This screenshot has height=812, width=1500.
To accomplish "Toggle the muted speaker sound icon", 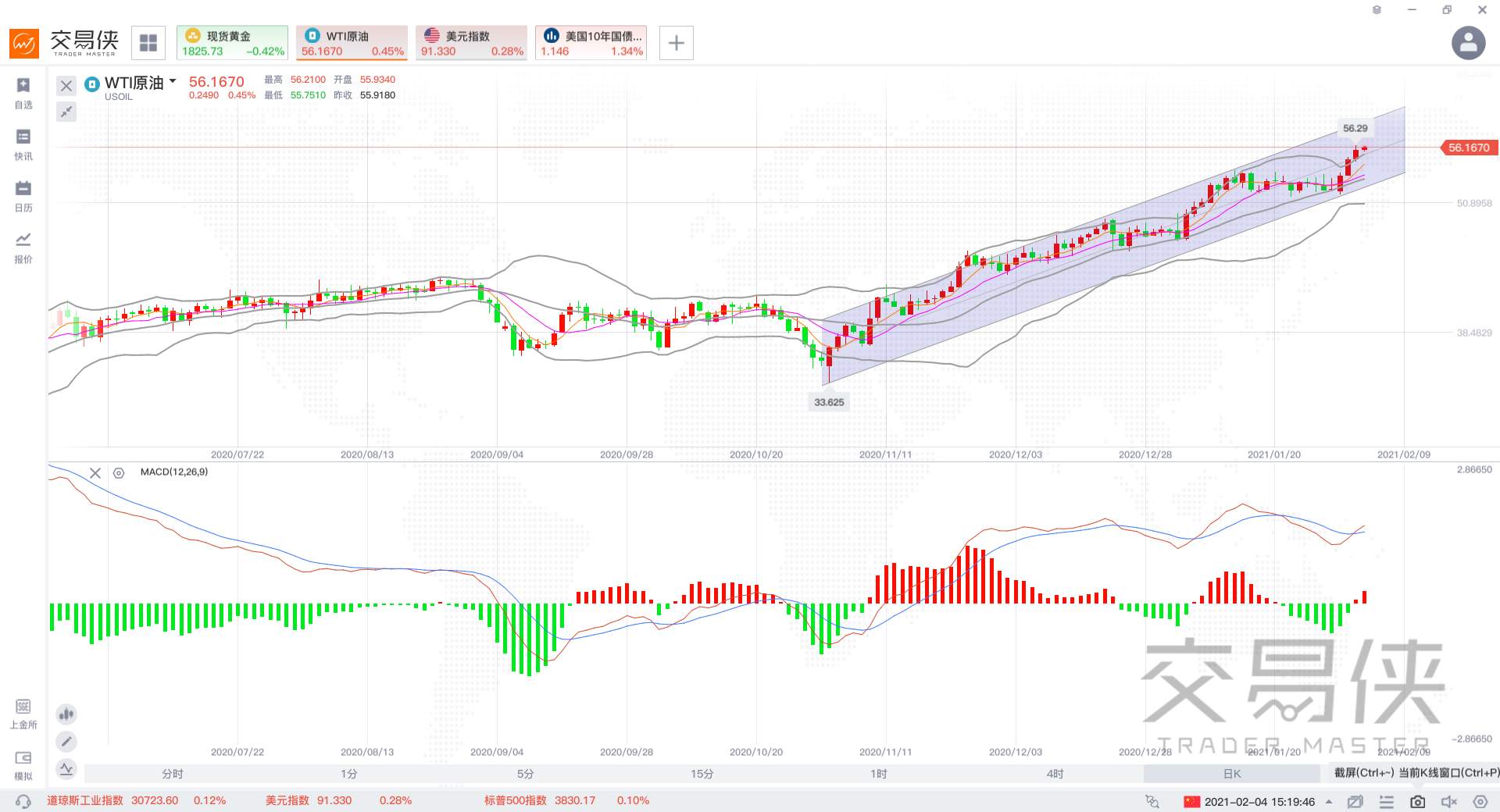I will coord(1449,802).
